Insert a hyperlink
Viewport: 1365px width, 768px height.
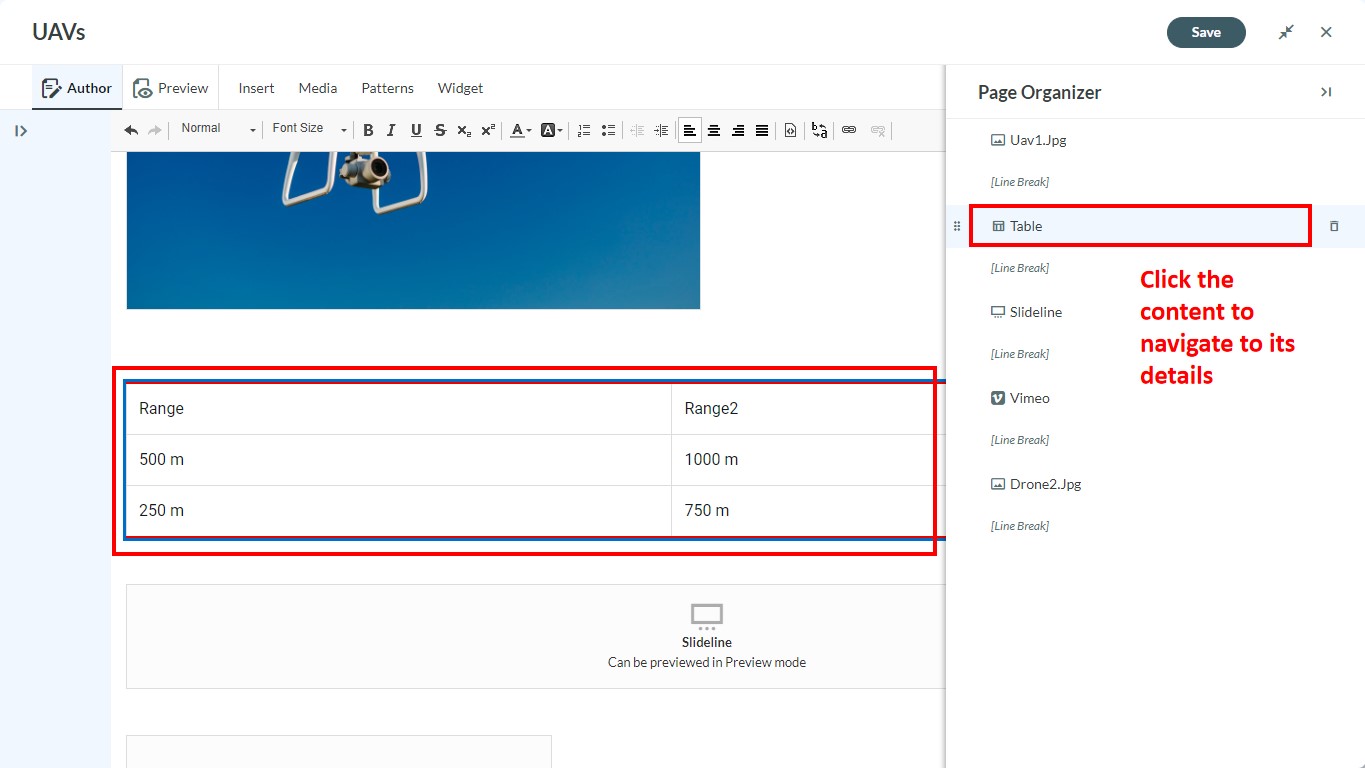pos(849,130)
